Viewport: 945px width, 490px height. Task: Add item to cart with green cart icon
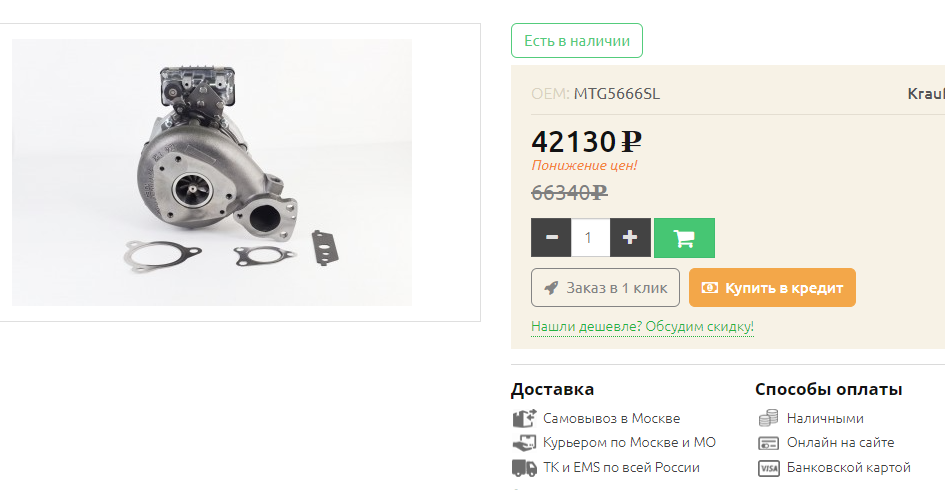684,237
